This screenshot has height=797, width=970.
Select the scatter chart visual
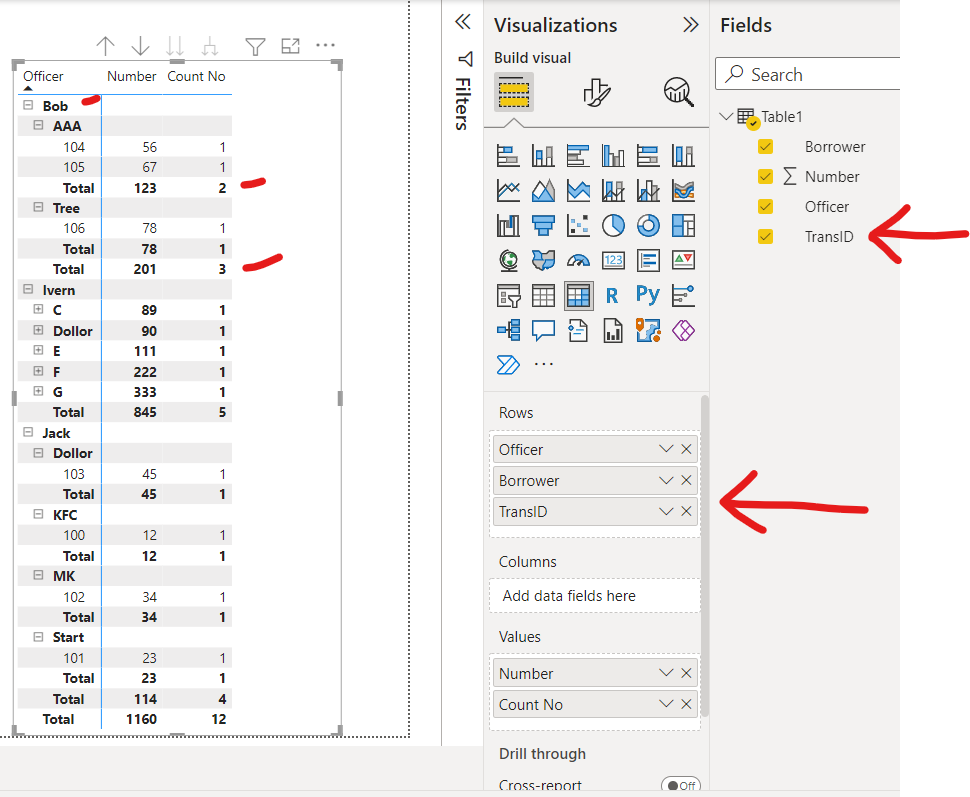(x=578, y=225)
